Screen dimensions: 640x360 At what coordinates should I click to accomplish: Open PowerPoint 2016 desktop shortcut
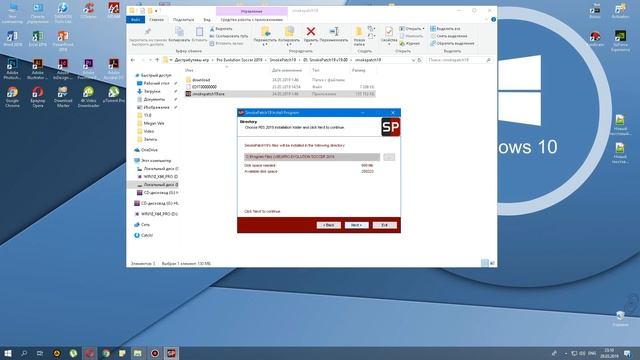[63, 40]
